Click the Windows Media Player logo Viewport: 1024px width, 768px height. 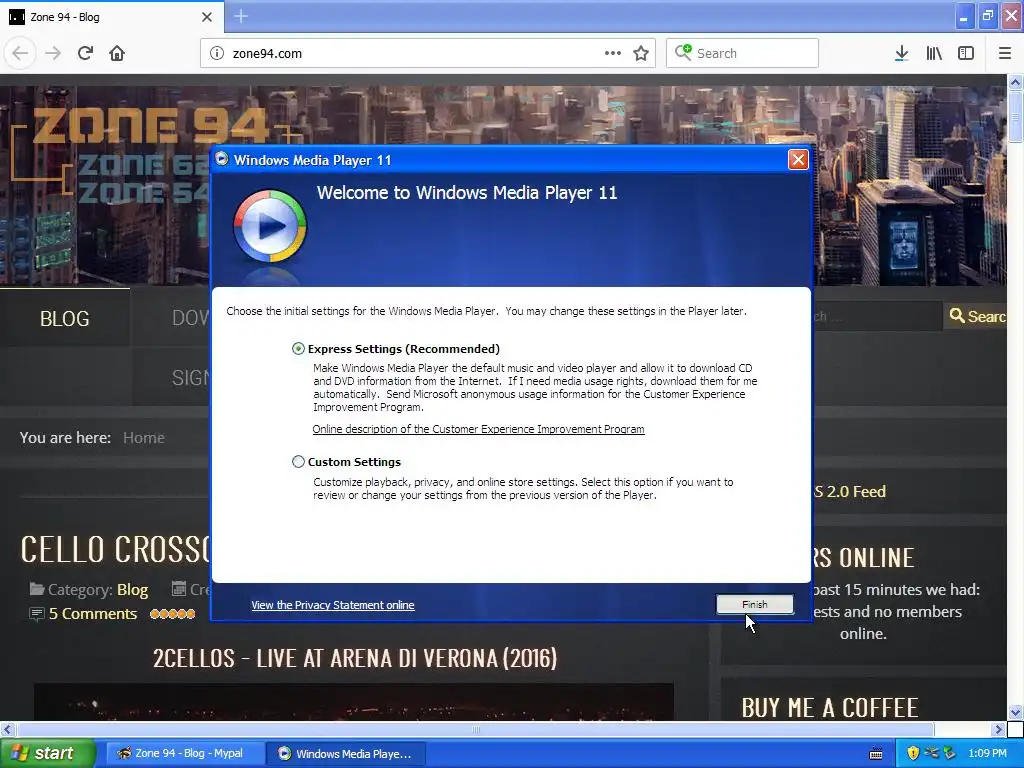click(x=270, y=226)
